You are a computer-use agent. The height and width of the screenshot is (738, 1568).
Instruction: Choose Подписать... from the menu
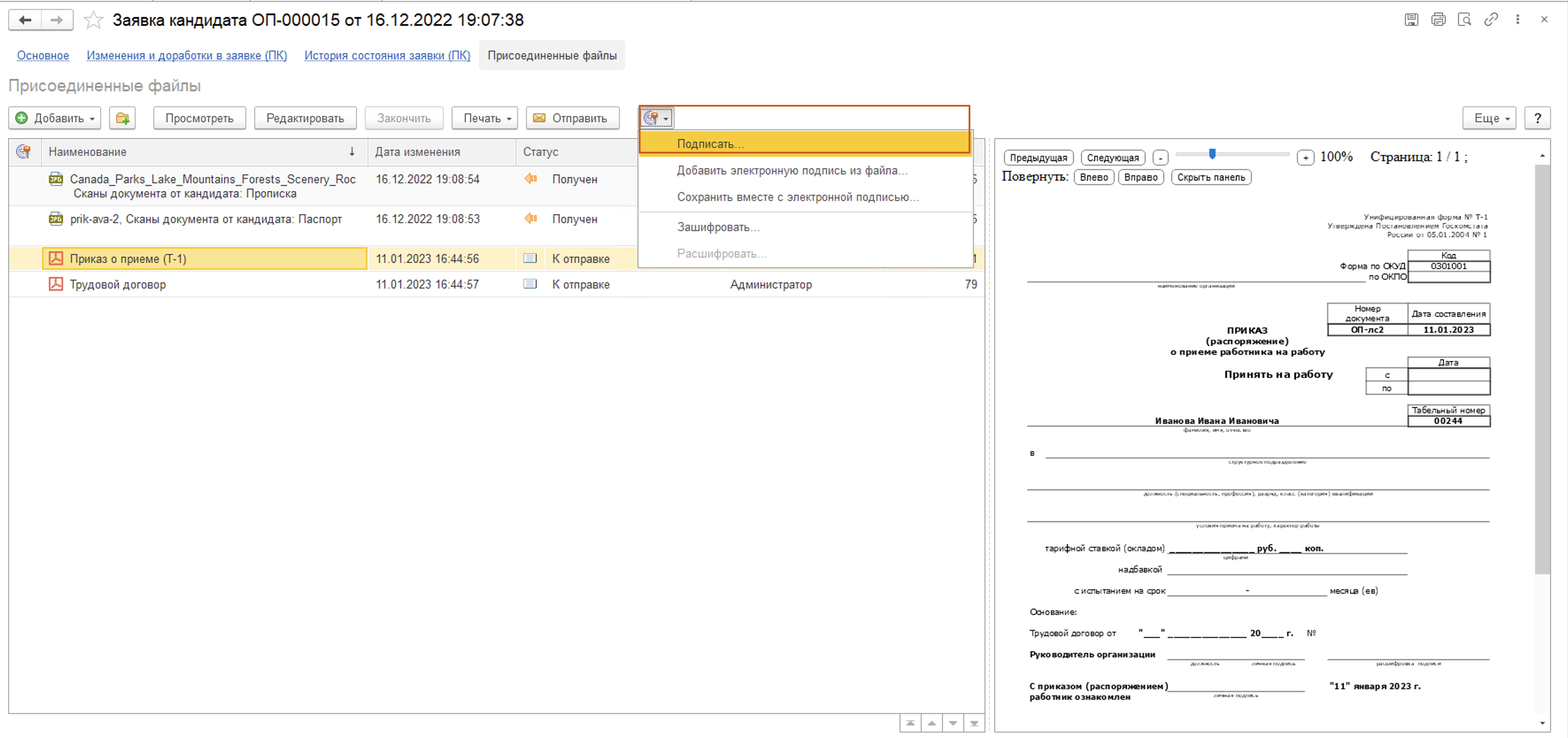click(x=805, y=144)
